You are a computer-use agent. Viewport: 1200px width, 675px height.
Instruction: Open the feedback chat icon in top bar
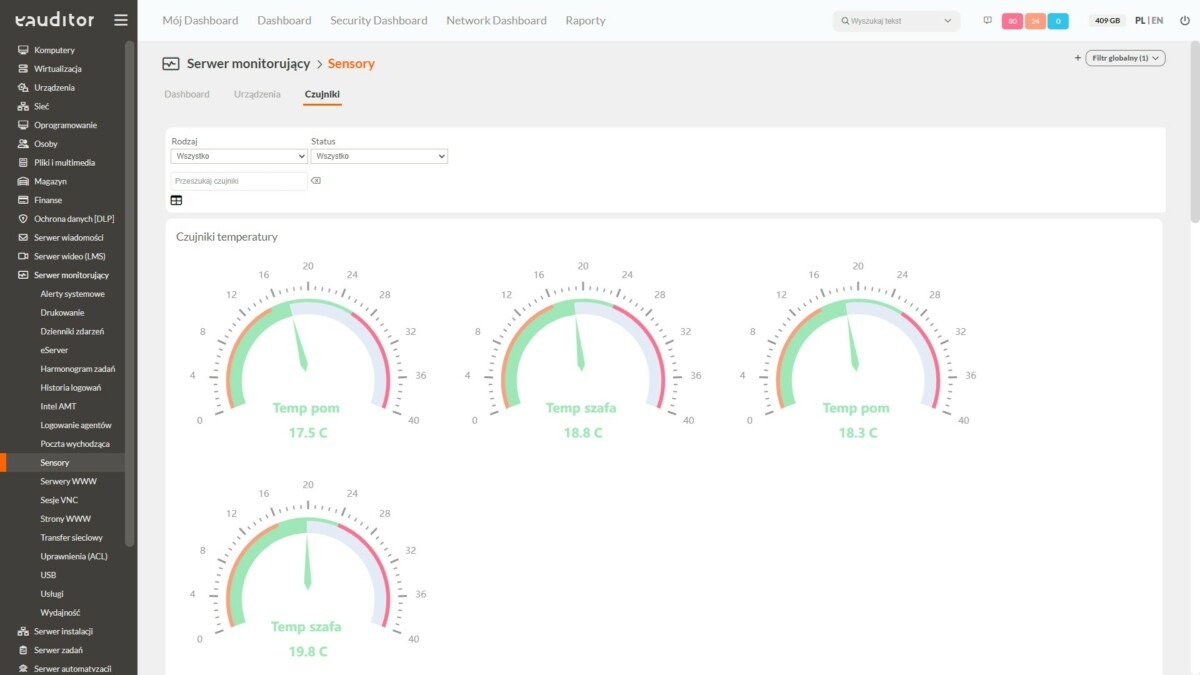pos(988,19)
